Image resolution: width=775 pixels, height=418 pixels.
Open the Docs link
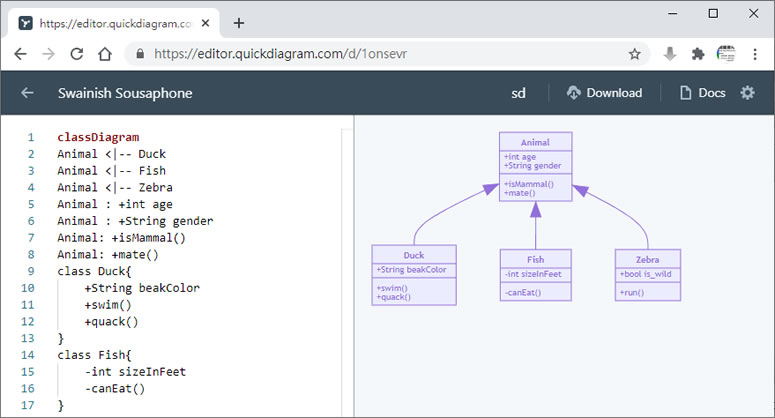702,93
